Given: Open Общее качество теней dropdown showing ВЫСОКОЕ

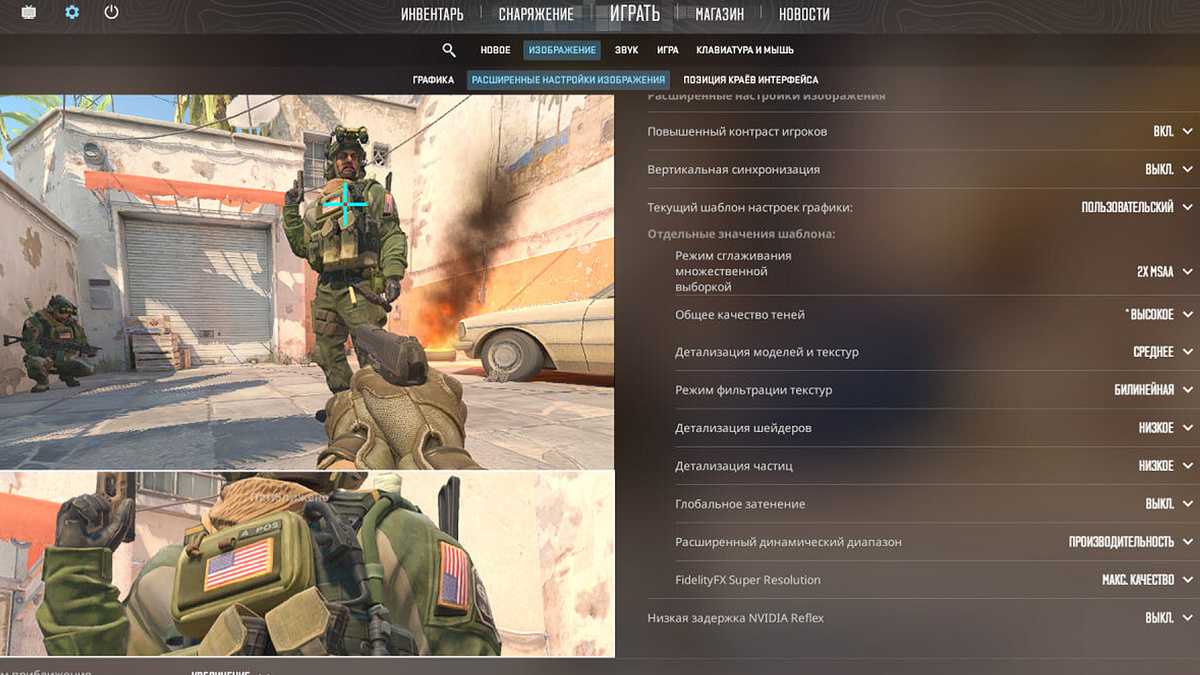Looking at the screenshot, I should point(1160,314).
